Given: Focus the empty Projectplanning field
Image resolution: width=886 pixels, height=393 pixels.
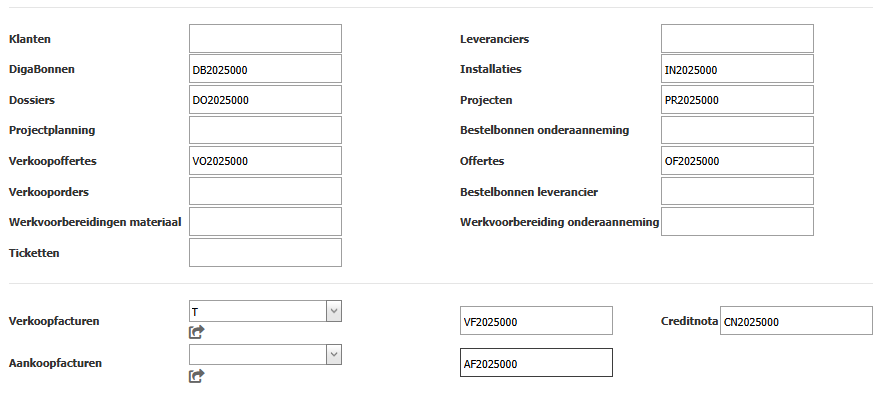Looking at the screenshot, I should (265, 130).
